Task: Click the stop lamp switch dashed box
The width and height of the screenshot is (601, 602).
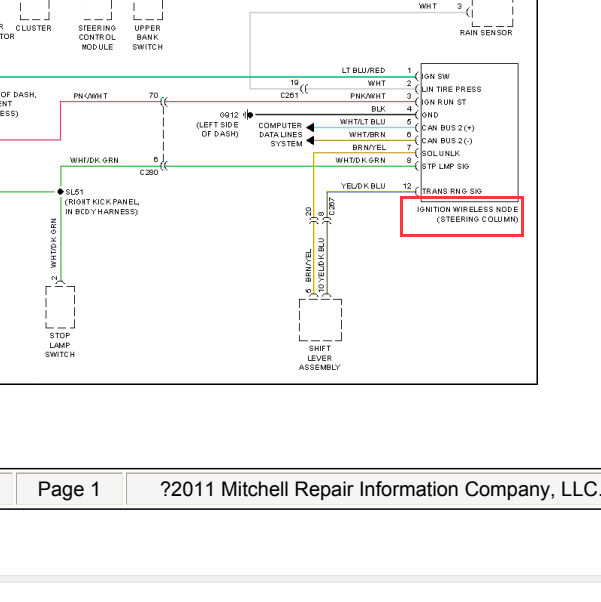Action: click(60, 307)
